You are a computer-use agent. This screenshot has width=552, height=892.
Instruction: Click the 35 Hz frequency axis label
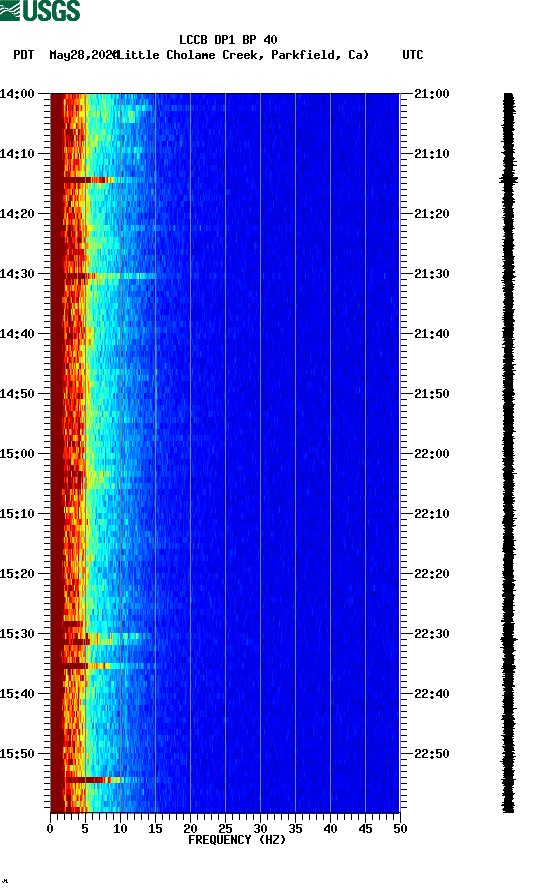click(x=295, y=829)
